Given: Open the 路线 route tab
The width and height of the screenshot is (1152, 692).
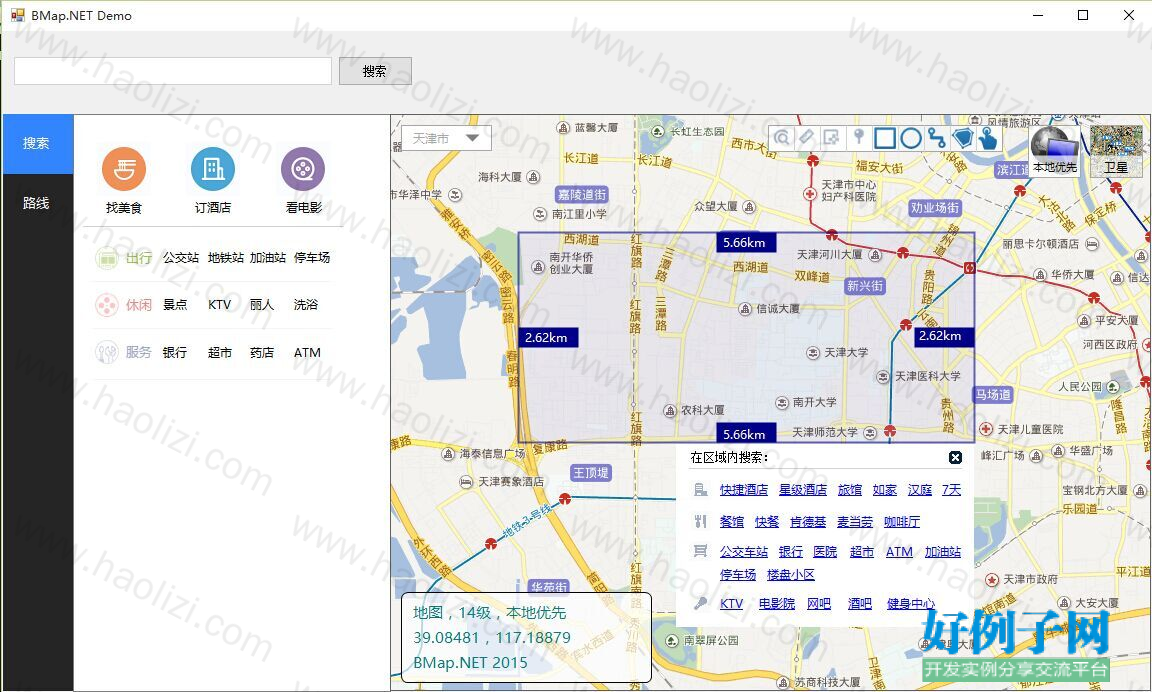Looking at the screenshot, I should click(37, 203).
